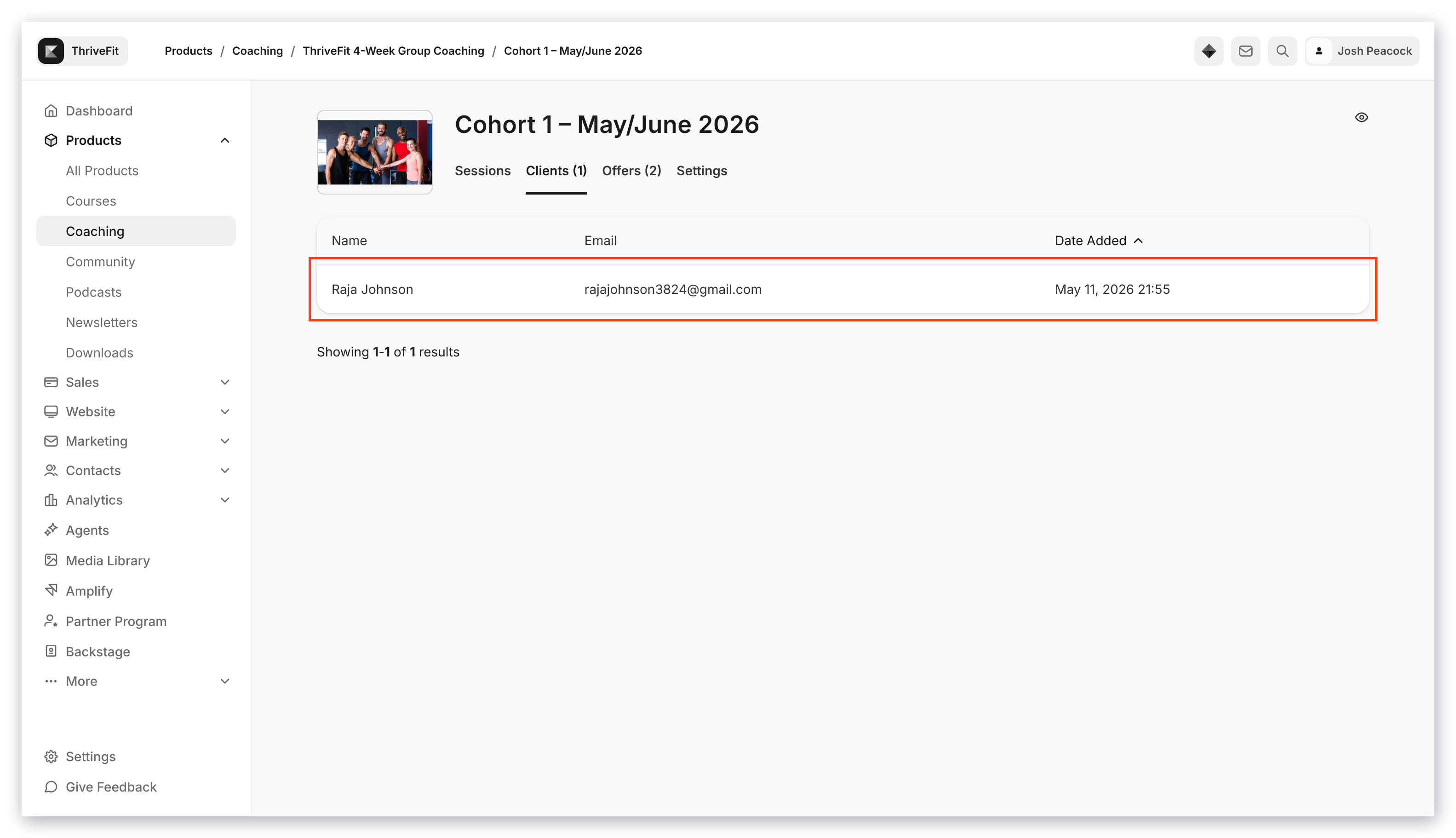Expand the More section chevron
1456x838 pixels.
(224, 681)
